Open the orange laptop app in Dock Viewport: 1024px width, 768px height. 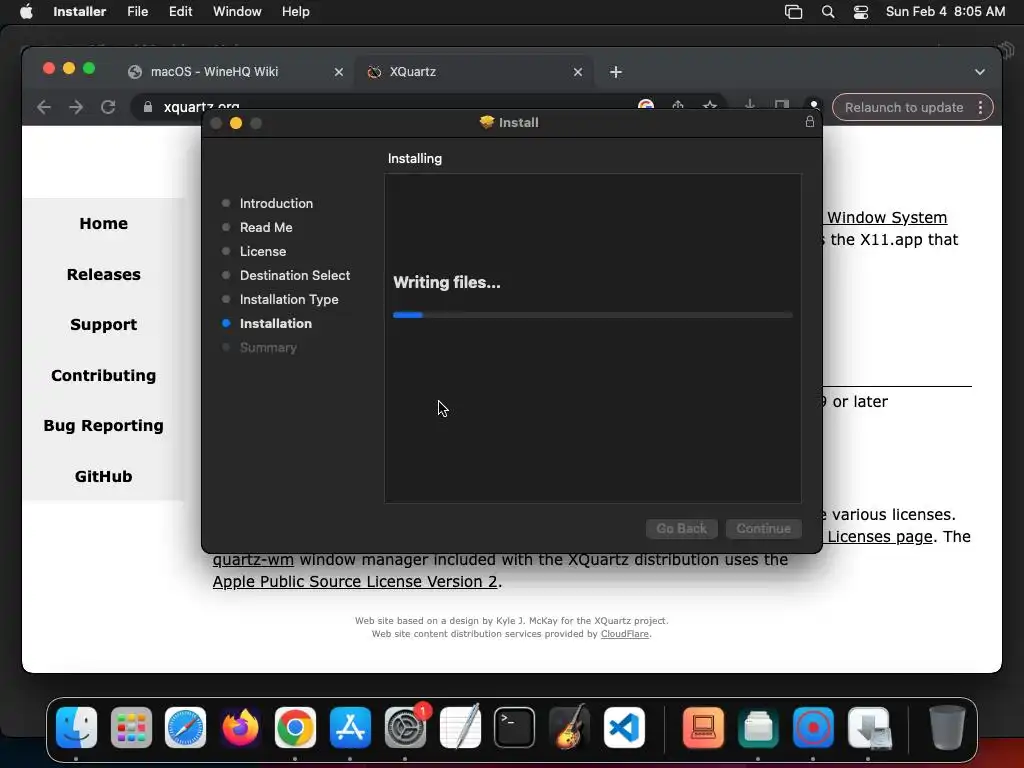coord(703,727)
